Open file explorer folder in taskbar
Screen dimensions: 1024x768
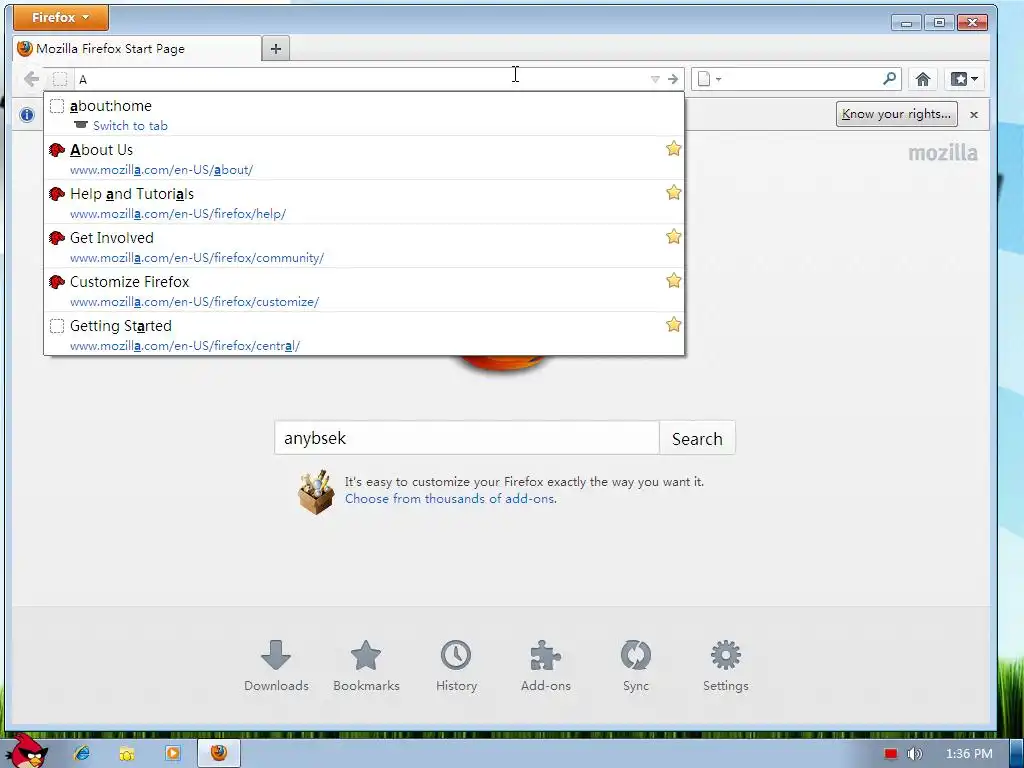tap(127, 754)
